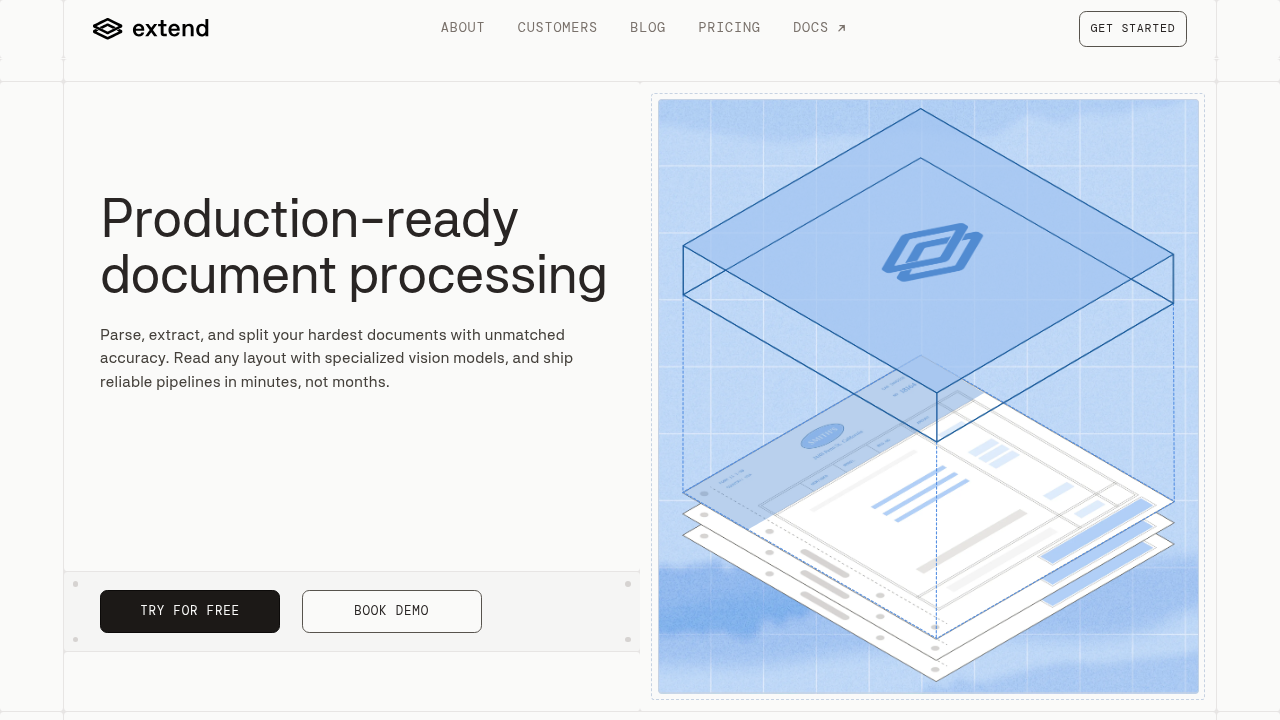The height and width of the screenshot is (720, 1280).
Task: Click the blue logo on the illustration's top slab
Action: click(x=931, y=252)
